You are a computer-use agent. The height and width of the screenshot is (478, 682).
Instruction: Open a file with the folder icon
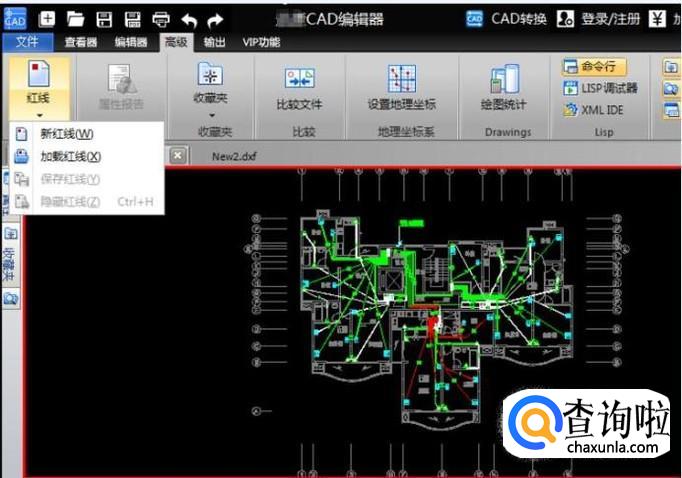pos(76,19)
